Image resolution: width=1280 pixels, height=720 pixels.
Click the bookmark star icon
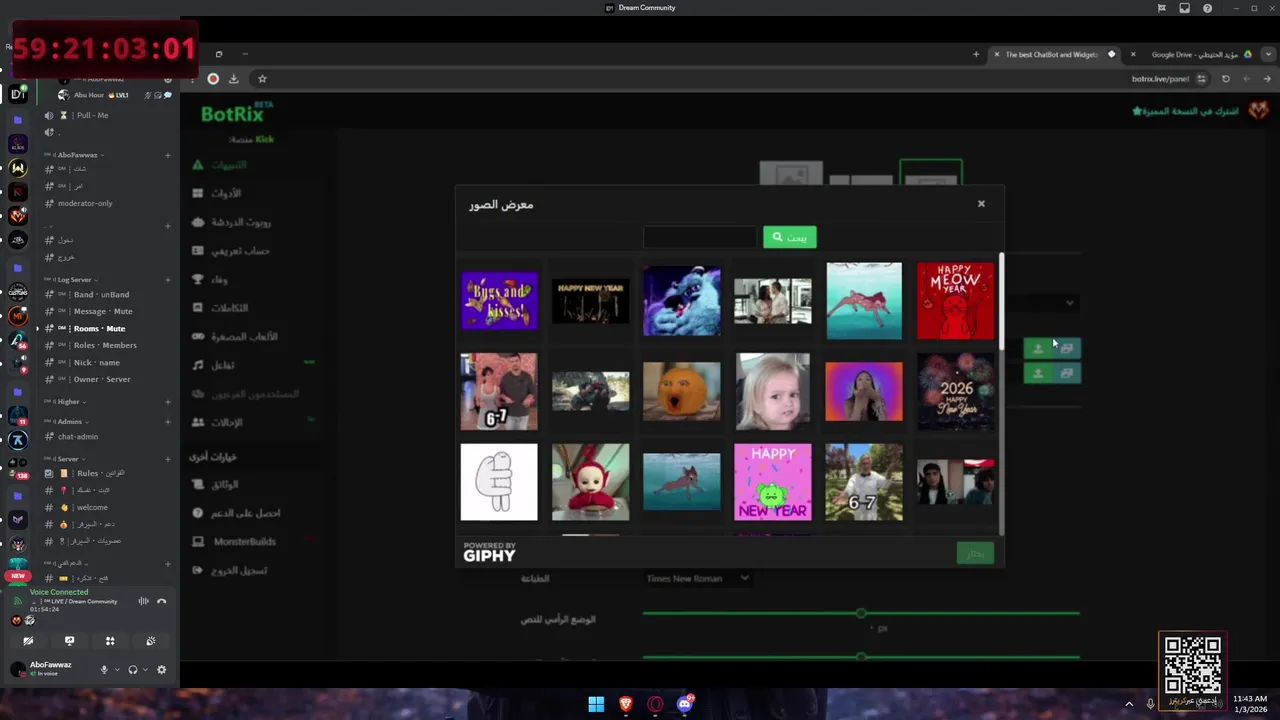click(262, 79)
